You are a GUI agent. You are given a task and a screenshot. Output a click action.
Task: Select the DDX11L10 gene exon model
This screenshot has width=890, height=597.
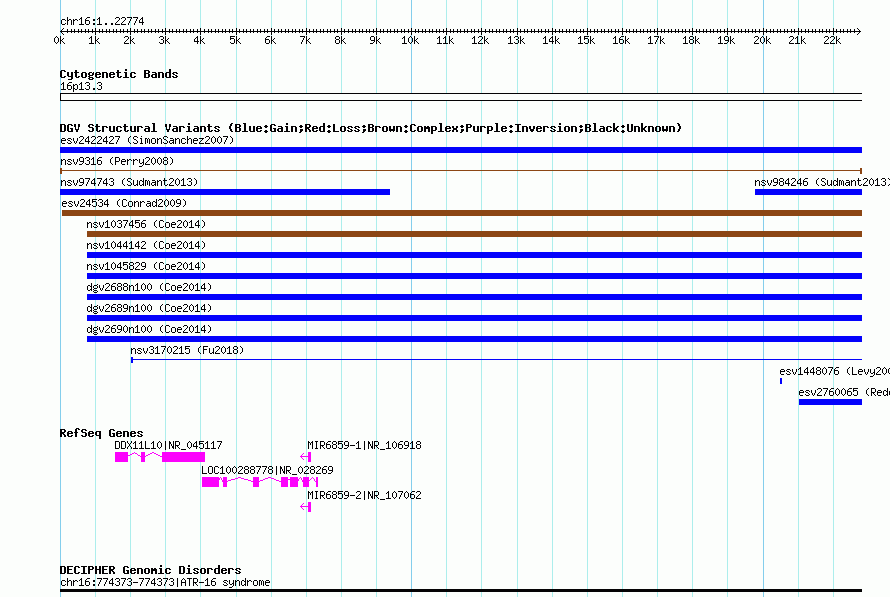coord(159,457)
